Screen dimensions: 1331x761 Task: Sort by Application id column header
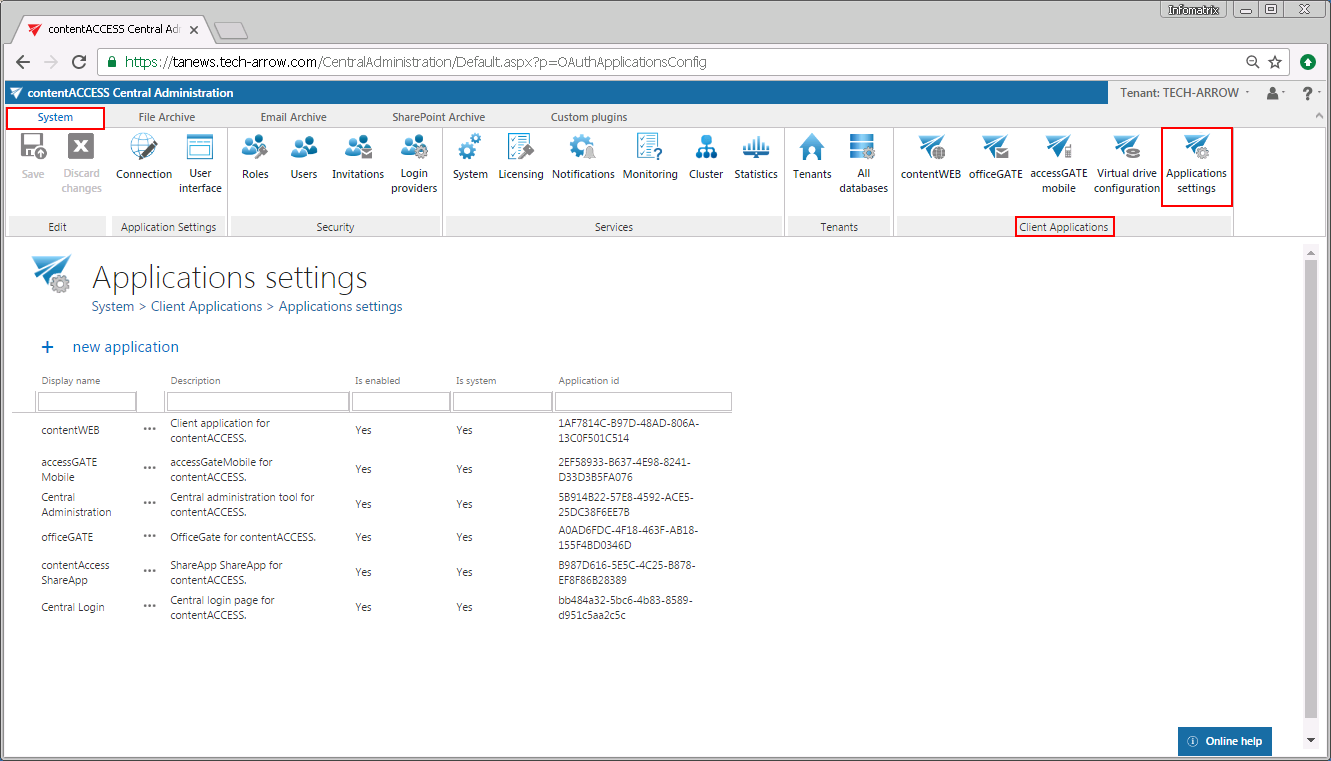coord(589,381)
